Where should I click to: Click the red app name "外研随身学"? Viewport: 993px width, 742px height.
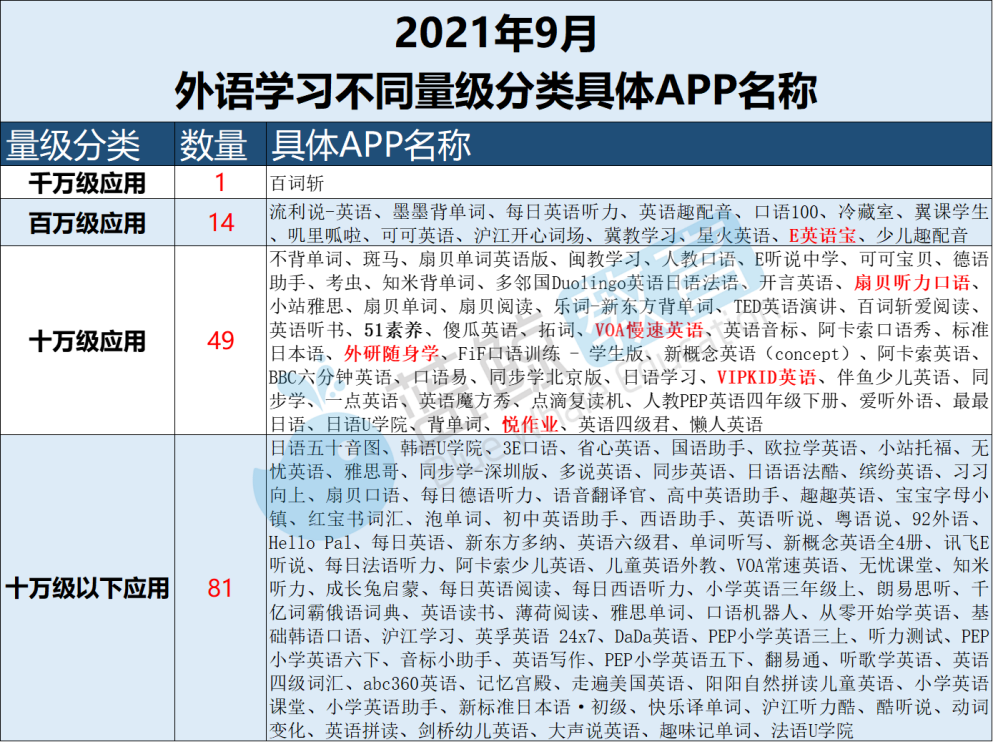point(391,353)
